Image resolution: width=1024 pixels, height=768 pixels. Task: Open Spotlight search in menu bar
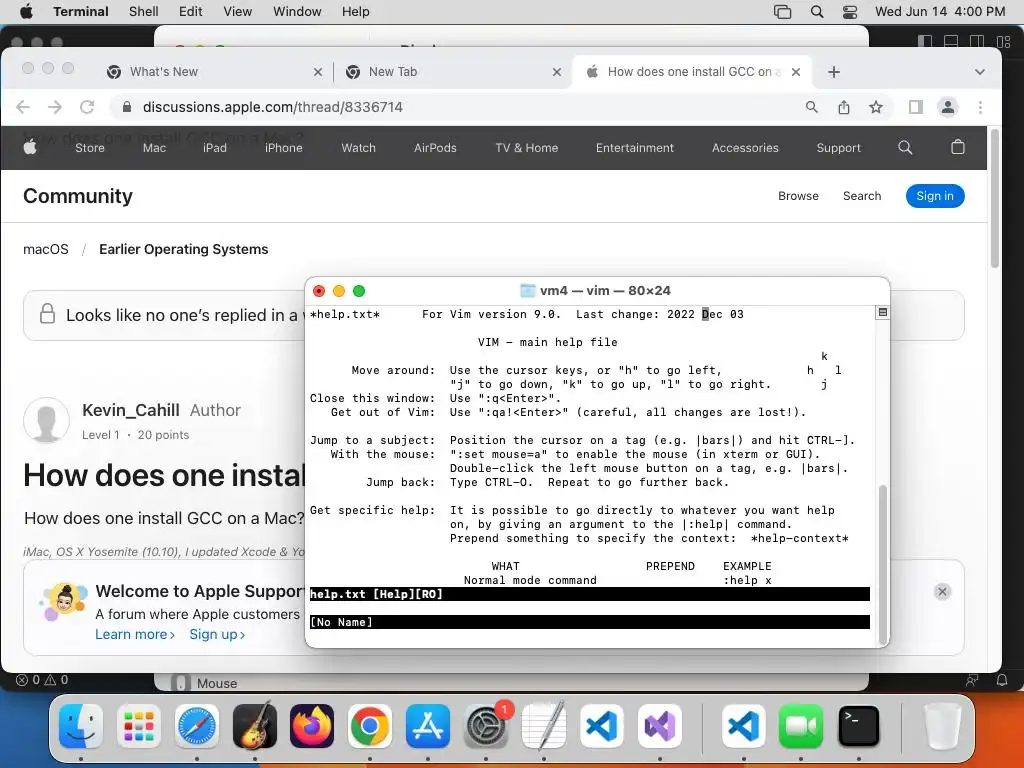coord(817,12)
